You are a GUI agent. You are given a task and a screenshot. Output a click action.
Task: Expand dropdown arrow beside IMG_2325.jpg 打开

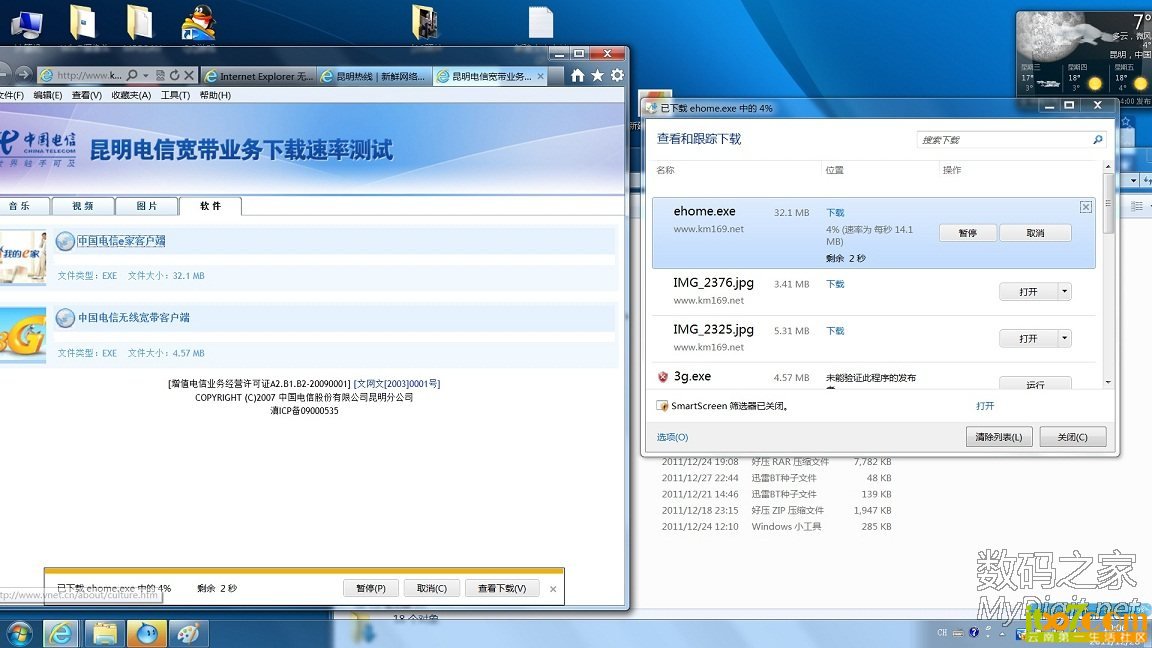tap(1064, 339)
